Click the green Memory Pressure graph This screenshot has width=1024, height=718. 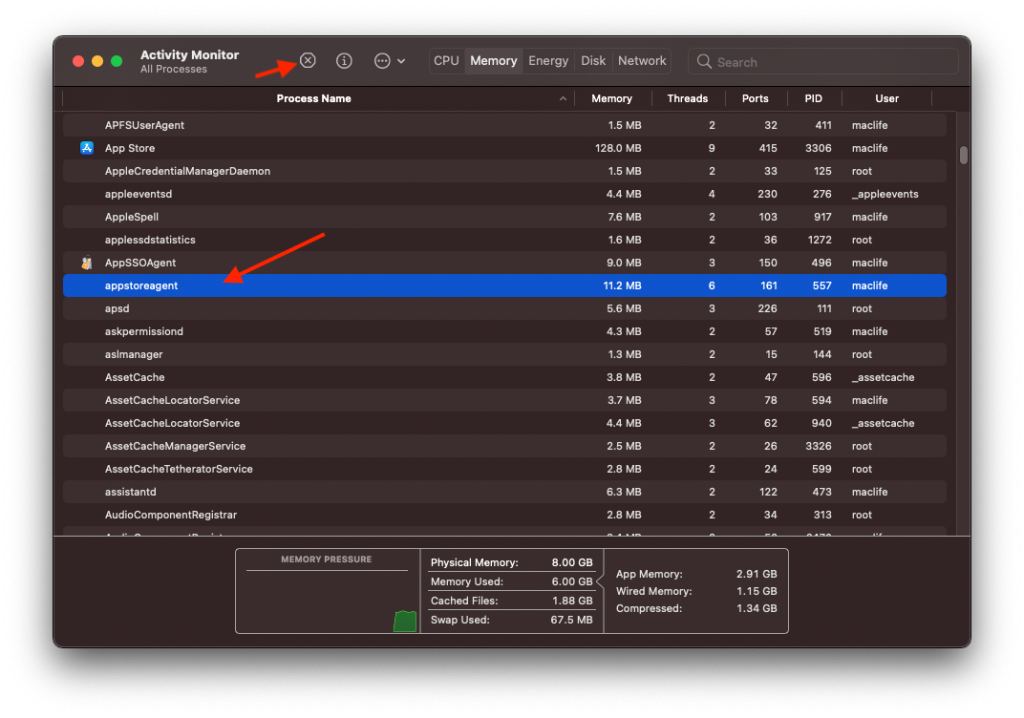pos(404,620)
